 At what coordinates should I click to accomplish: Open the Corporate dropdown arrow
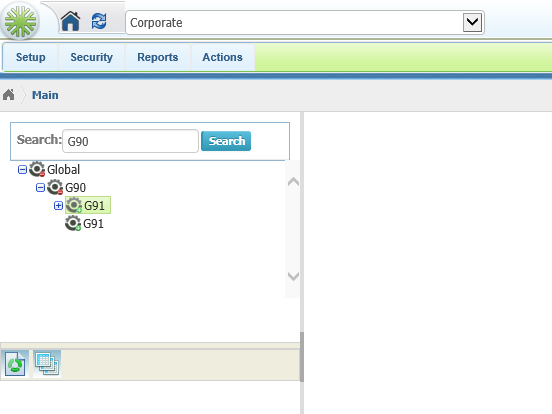[x=472, y=23]
